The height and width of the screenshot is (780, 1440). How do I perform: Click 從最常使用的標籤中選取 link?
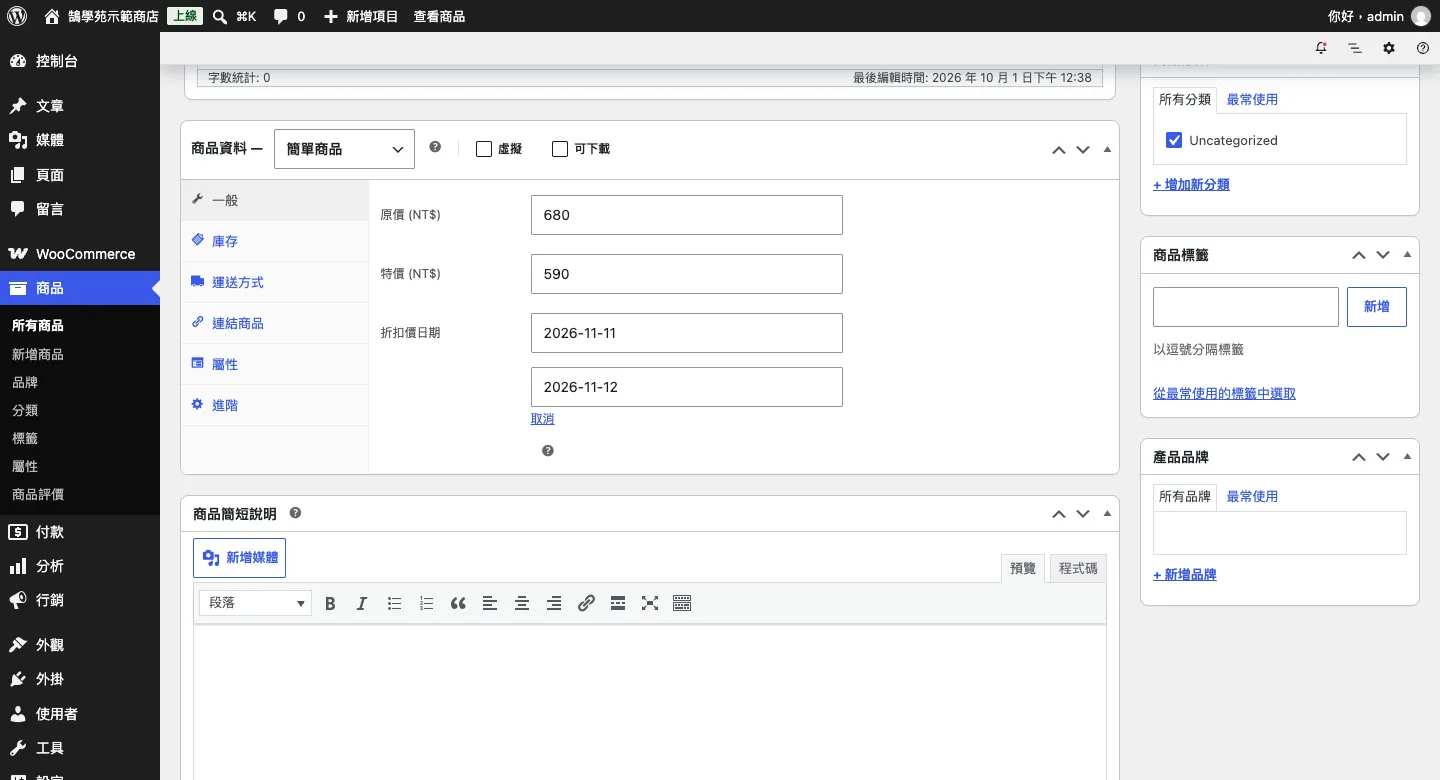pos(1224,393)
